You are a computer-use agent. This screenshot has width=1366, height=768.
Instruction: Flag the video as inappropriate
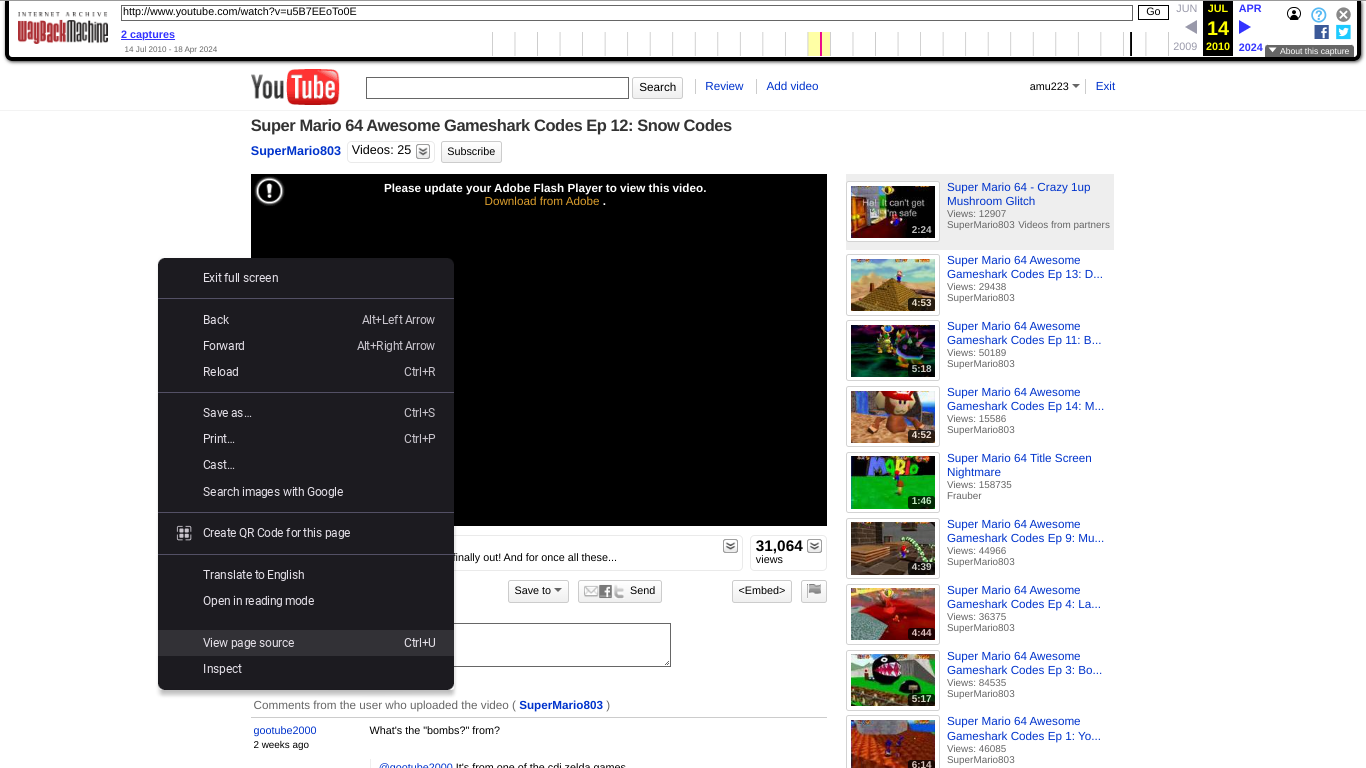(813, 591)
